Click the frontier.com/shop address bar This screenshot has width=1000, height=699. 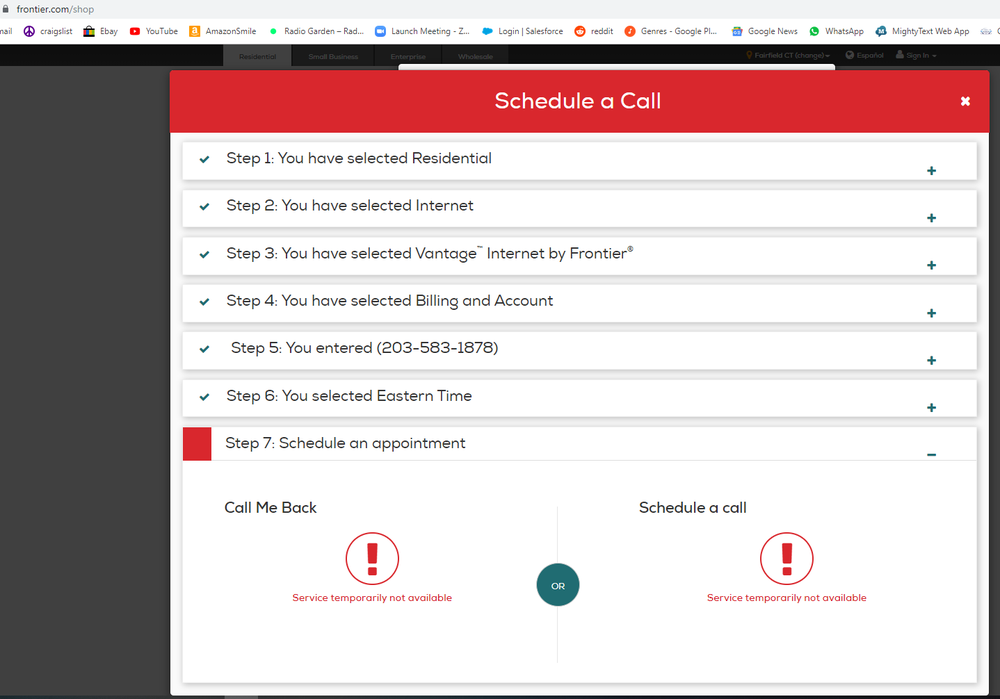point(55,9)
